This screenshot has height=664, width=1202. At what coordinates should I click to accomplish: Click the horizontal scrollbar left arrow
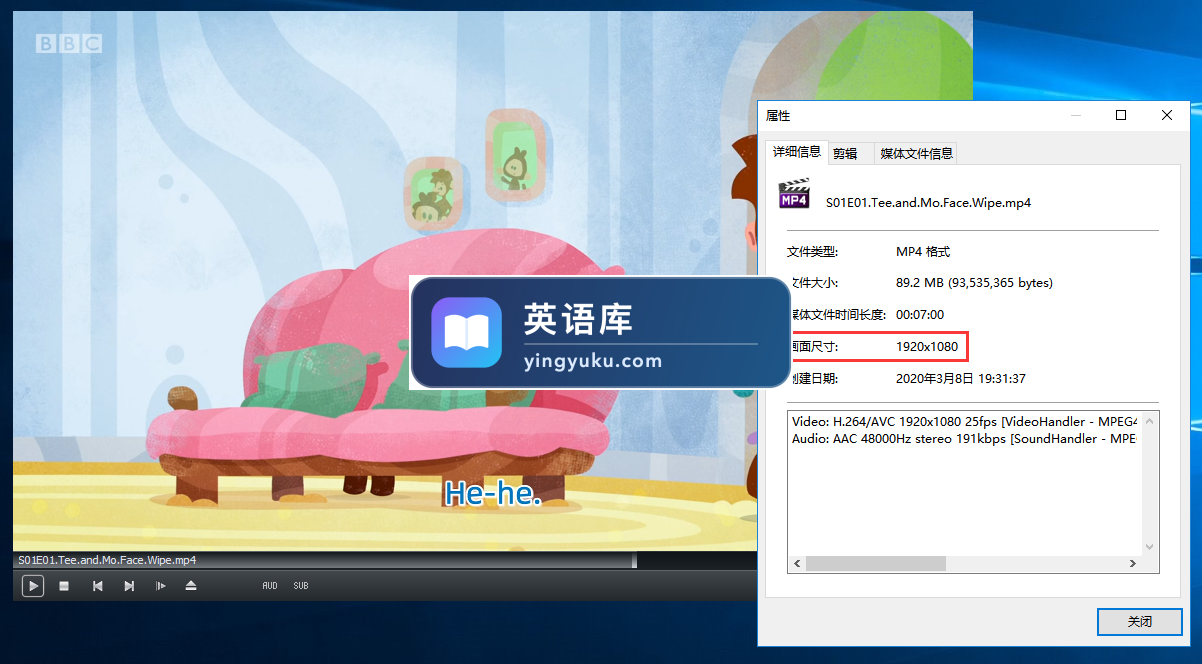pos(797,564)
